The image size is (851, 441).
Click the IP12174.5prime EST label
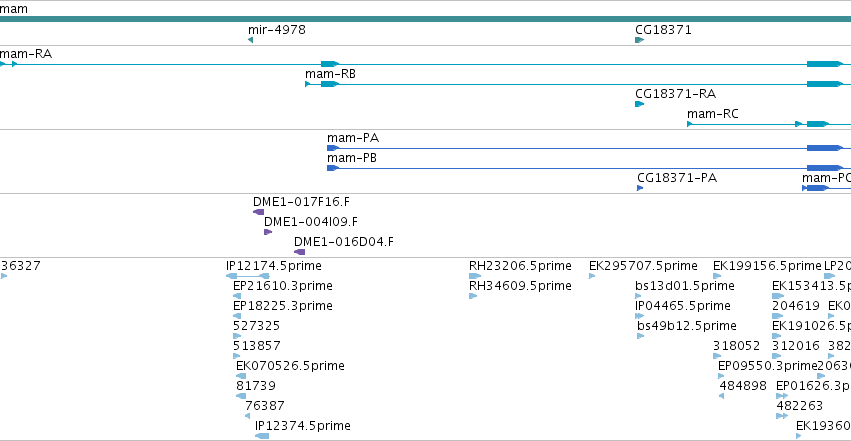click(274, 266)
